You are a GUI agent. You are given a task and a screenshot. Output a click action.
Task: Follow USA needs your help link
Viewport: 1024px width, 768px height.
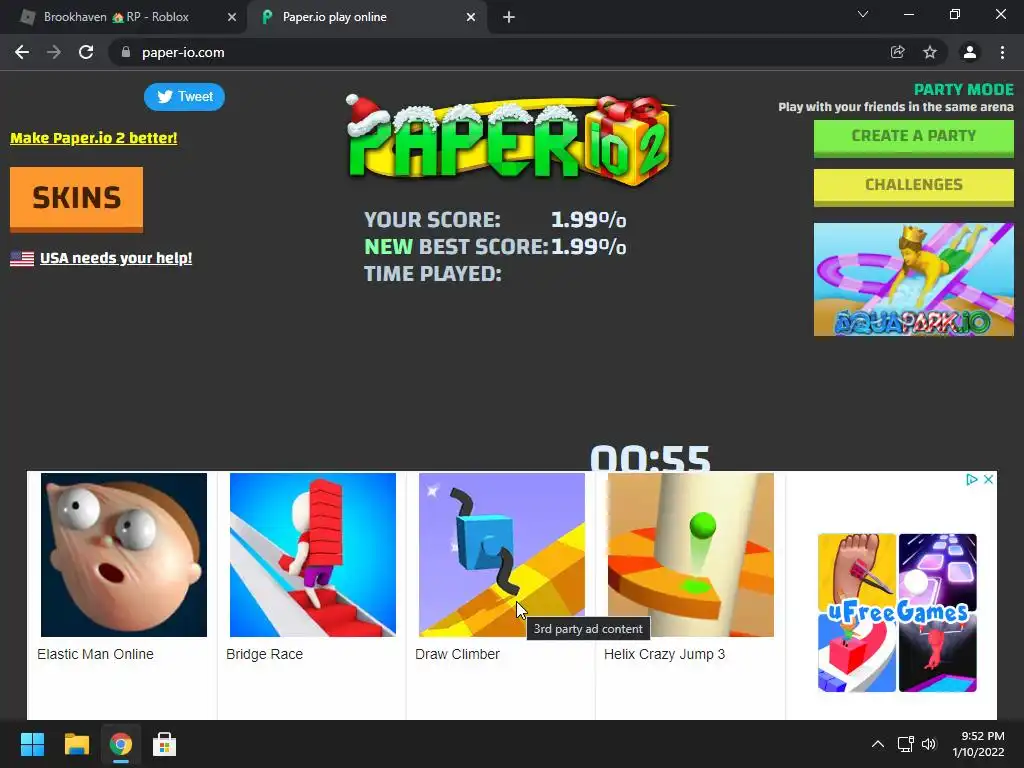[116, 258]
